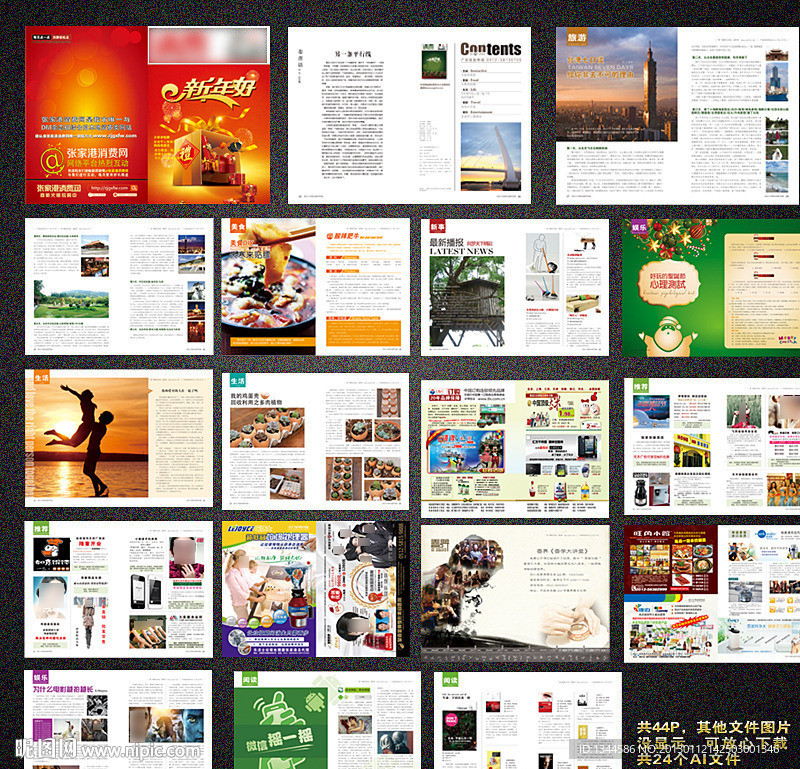Select the 美食 section tab label
800x769 pixels.
coord(237,226)
